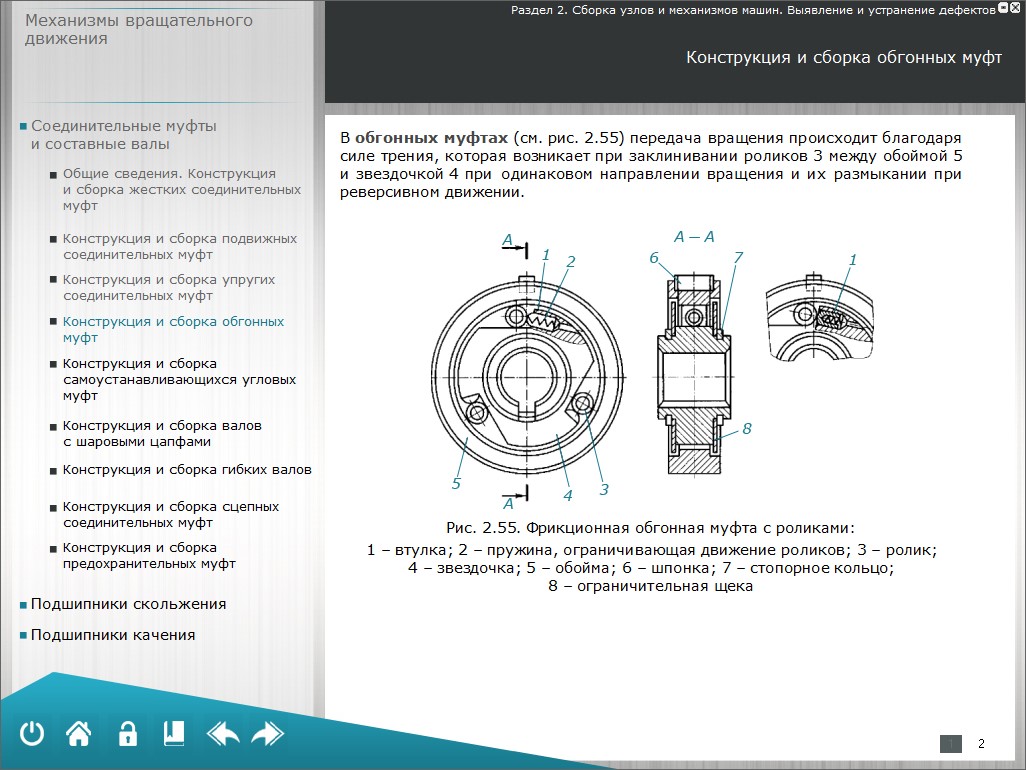Expand the Подшипники скольжения section

128,604
